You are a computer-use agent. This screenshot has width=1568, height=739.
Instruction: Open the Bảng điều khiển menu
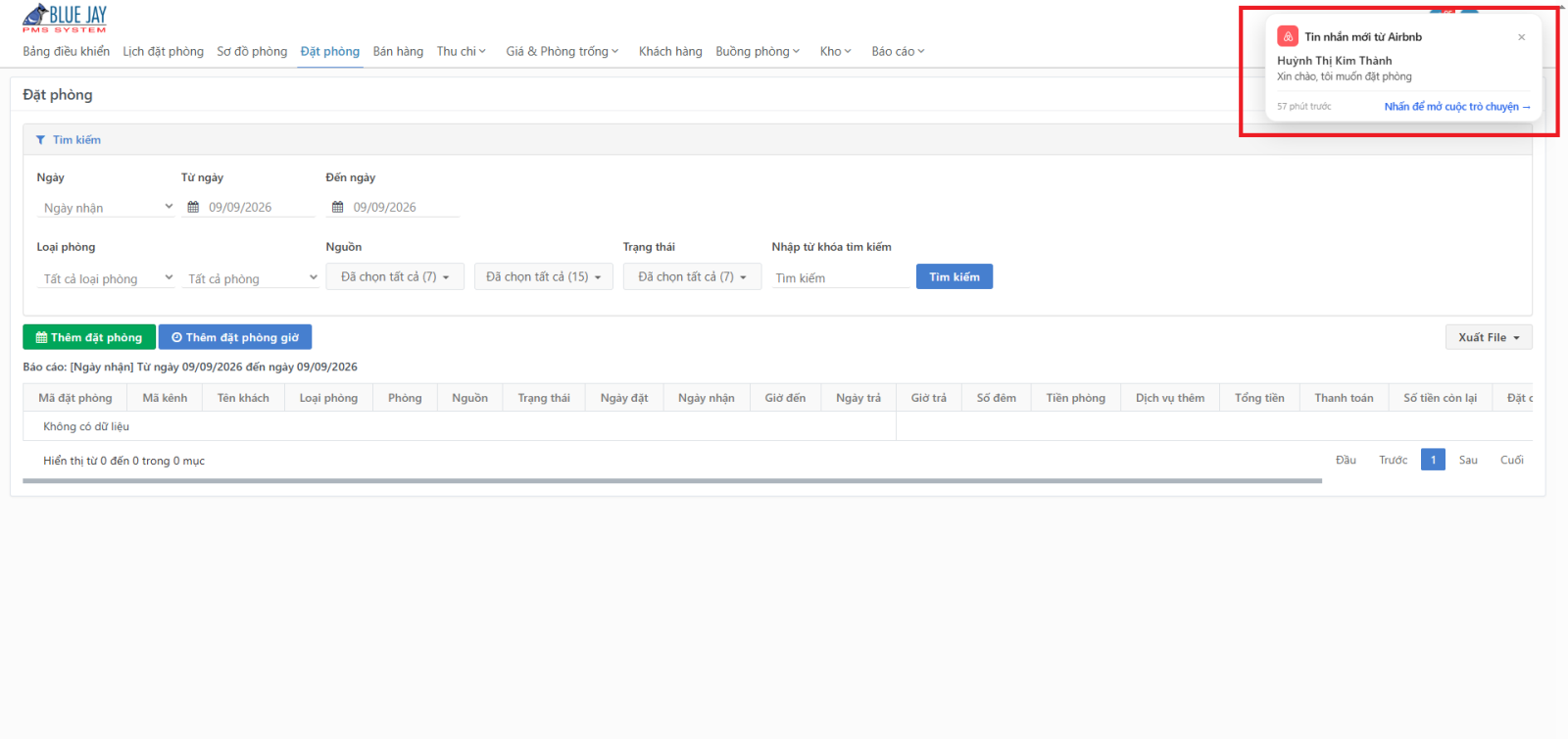(67, 51)
